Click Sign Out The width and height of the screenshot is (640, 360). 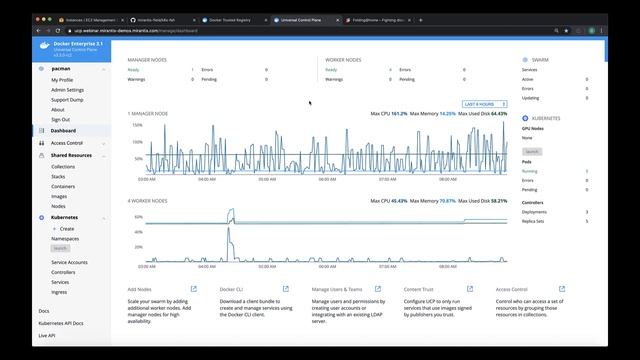tap(60, 120)
